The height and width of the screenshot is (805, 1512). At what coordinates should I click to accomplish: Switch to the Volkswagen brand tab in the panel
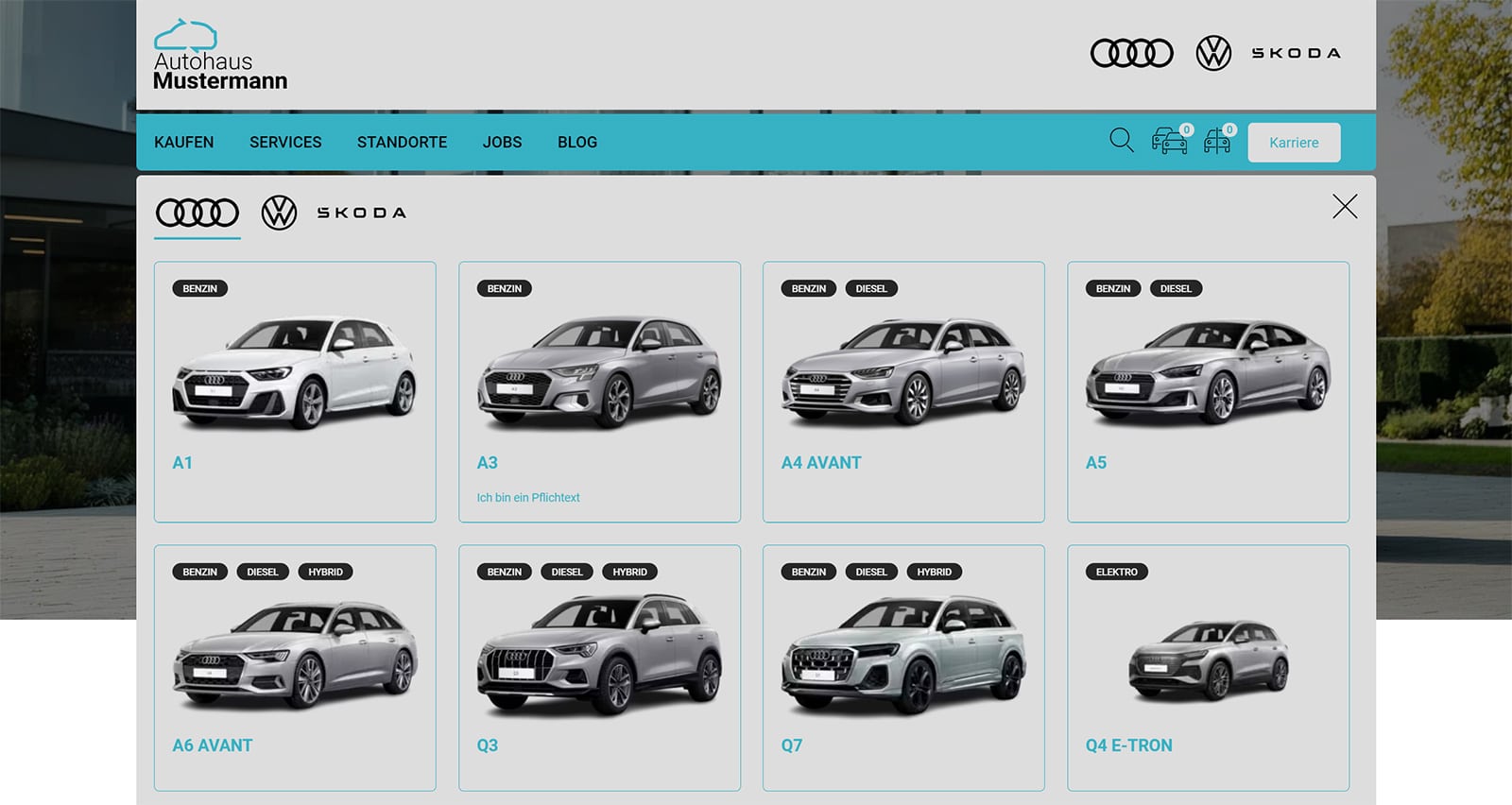pyautogui.click(x=279, y=213)
